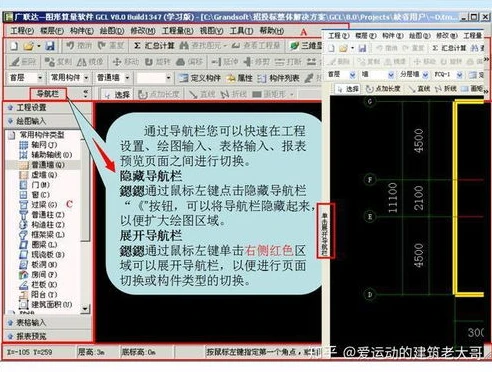Select 圈梁(L) in the component tree
Screen dimensions: 492x372
(x=39, y=244)
